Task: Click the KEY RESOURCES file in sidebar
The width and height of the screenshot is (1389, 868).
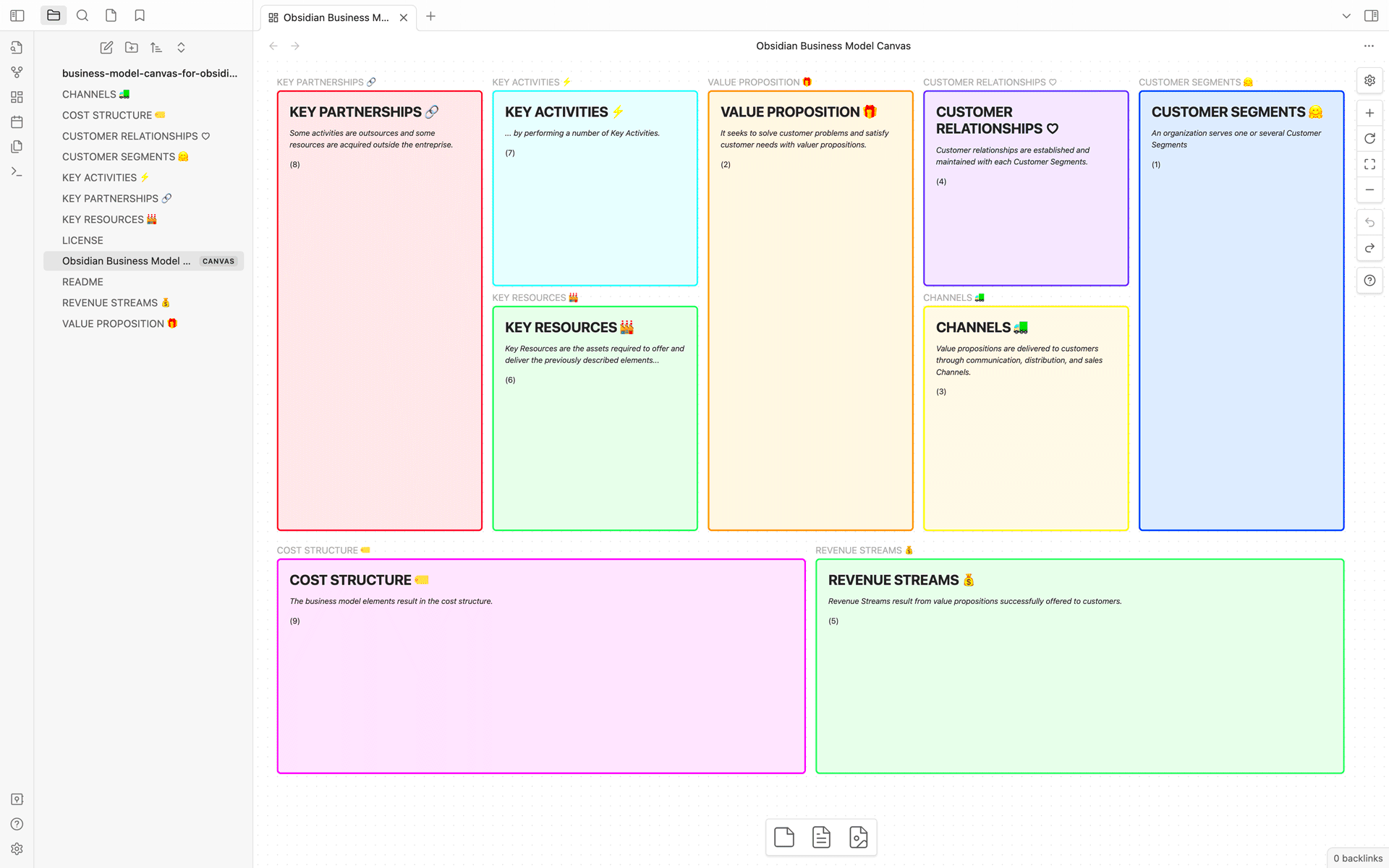Action: [x=110, y=219]
